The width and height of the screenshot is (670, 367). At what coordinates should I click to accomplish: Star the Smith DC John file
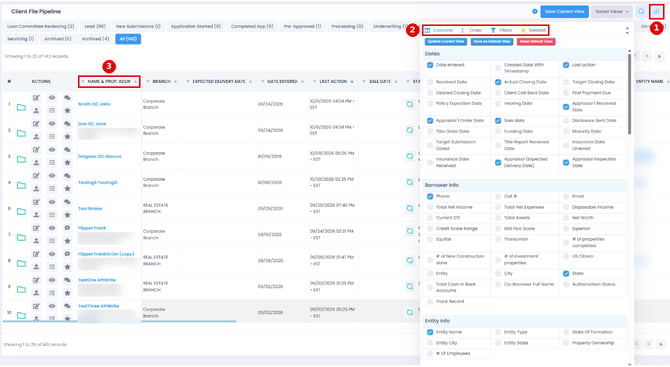tap(67, 111)
